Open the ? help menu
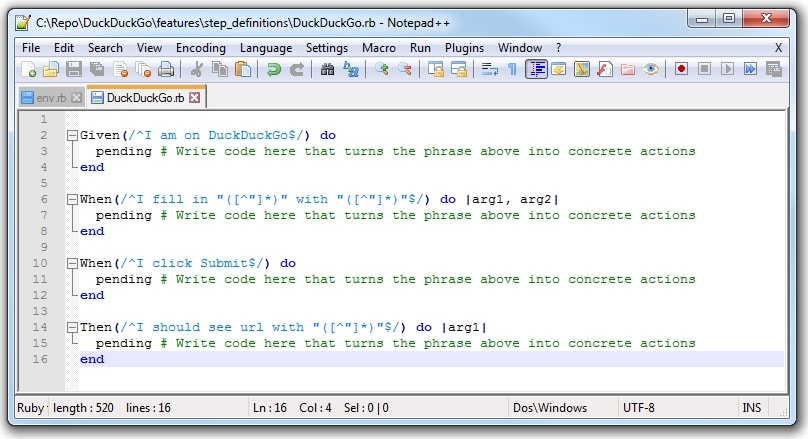 coord(559,48)
